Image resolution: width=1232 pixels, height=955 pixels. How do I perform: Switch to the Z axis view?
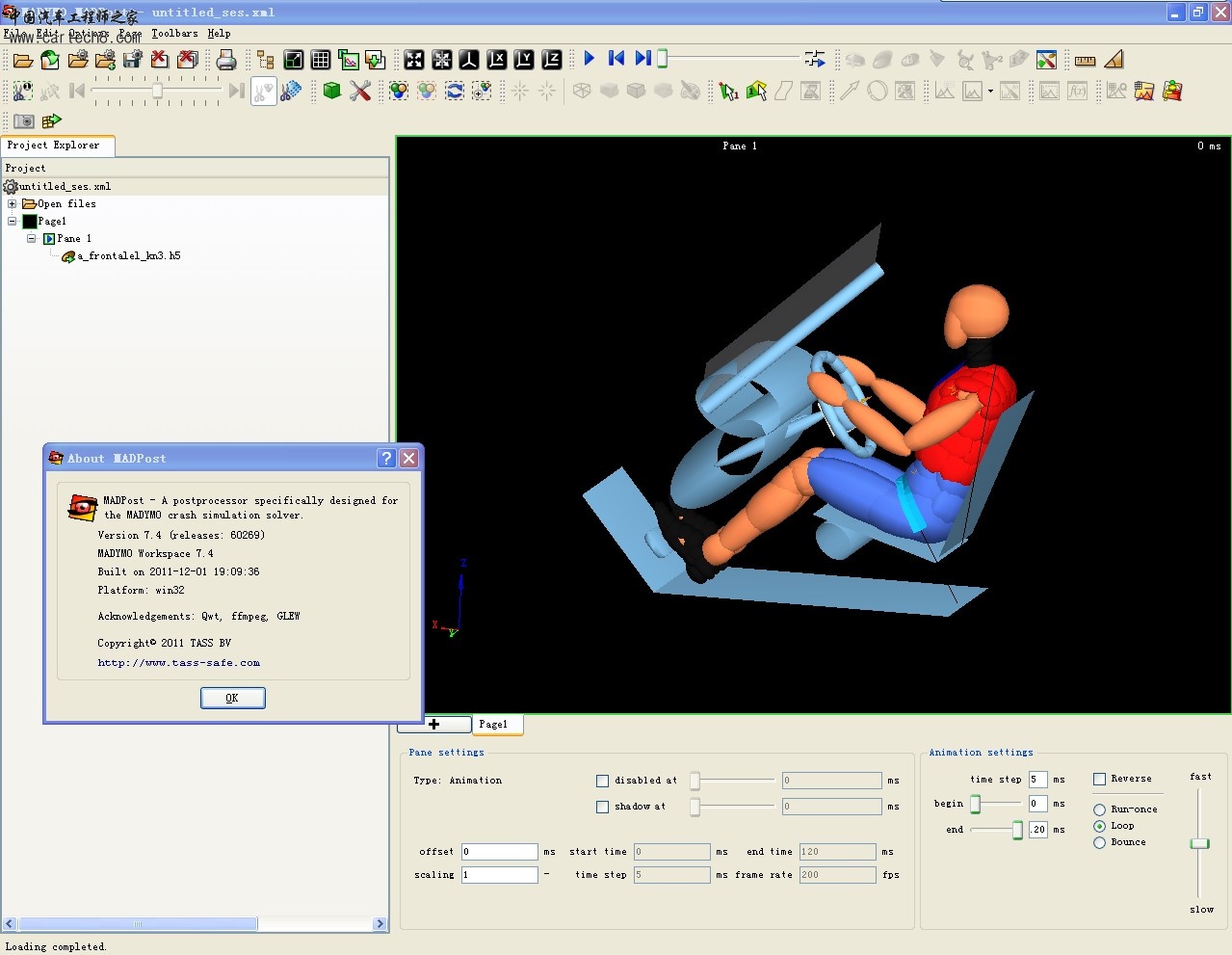pos(552,60)
